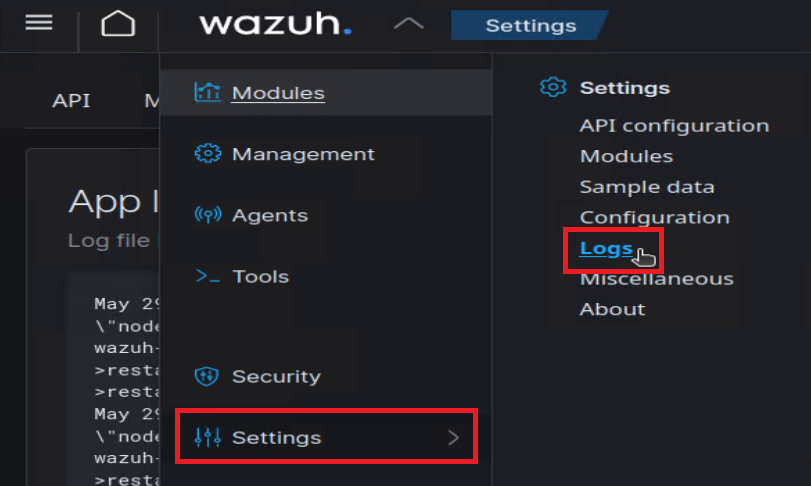Open API configuration settings

[x=674, y=126]
